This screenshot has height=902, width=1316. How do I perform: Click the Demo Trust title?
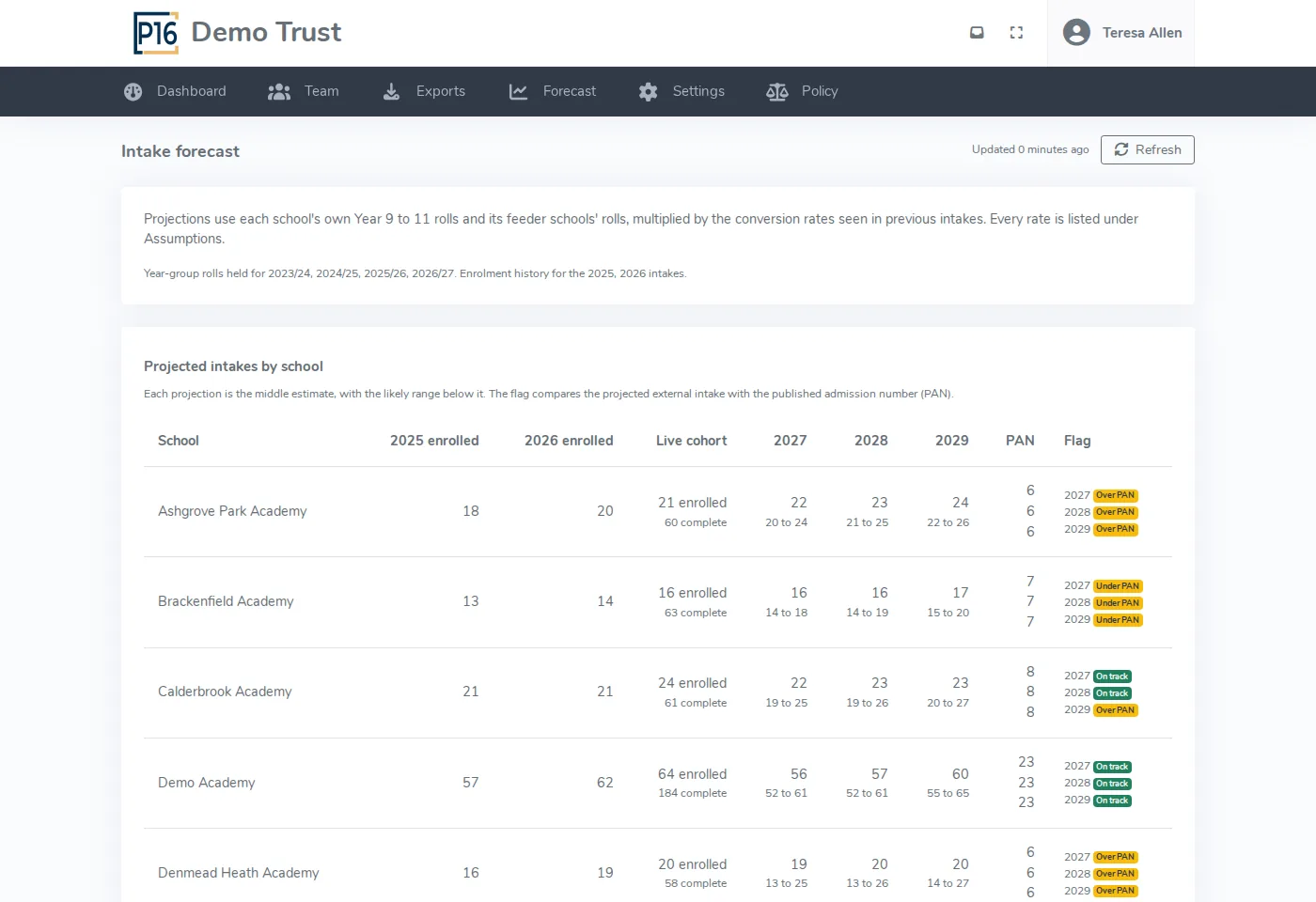pos(266,32)
